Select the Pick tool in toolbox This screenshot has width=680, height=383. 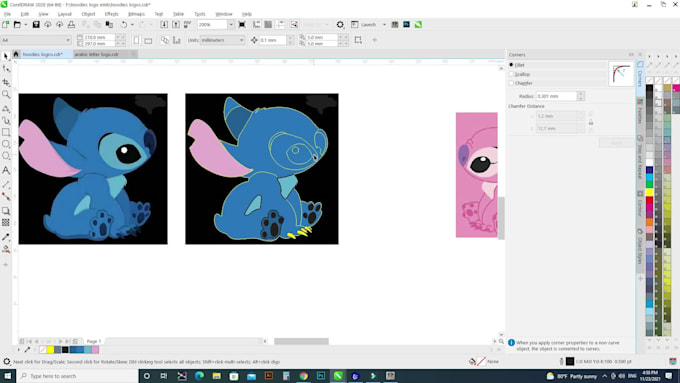(6, 56)
